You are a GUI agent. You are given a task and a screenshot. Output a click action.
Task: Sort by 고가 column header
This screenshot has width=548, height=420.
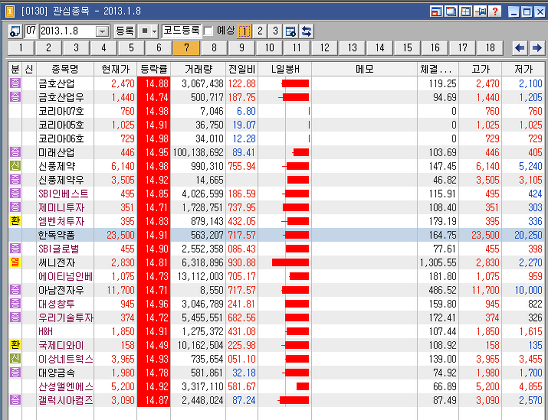click(x=480, y=70)
